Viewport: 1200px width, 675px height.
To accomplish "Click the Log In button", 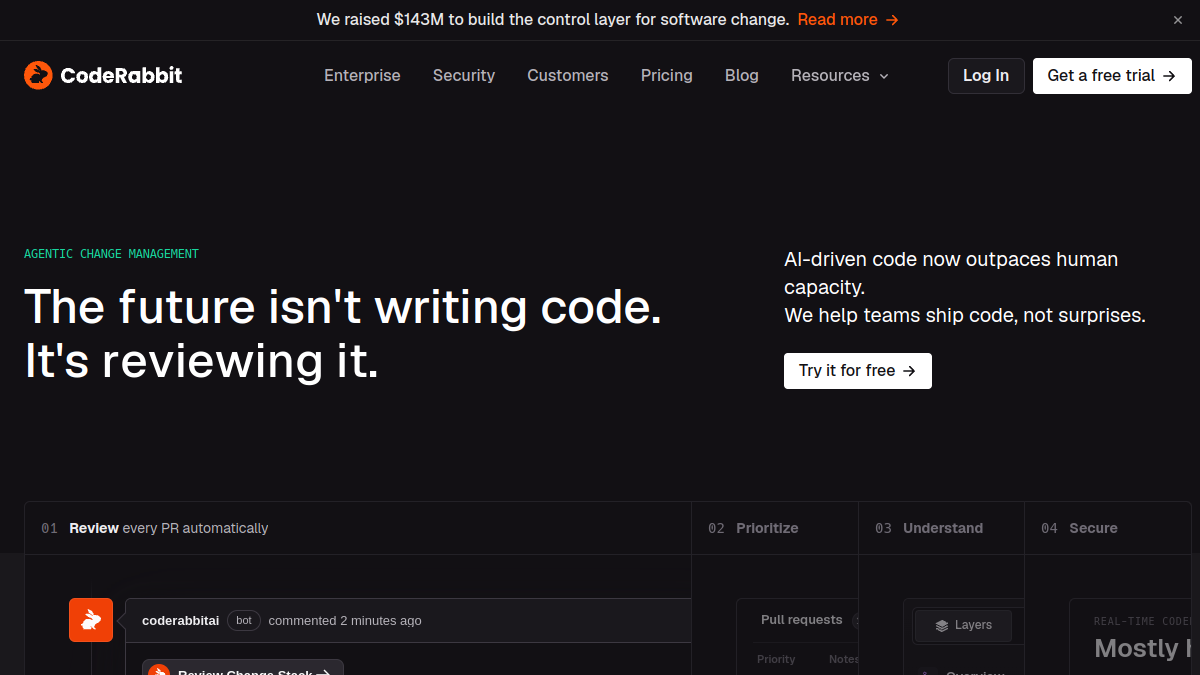I will (x=986, y=76).
